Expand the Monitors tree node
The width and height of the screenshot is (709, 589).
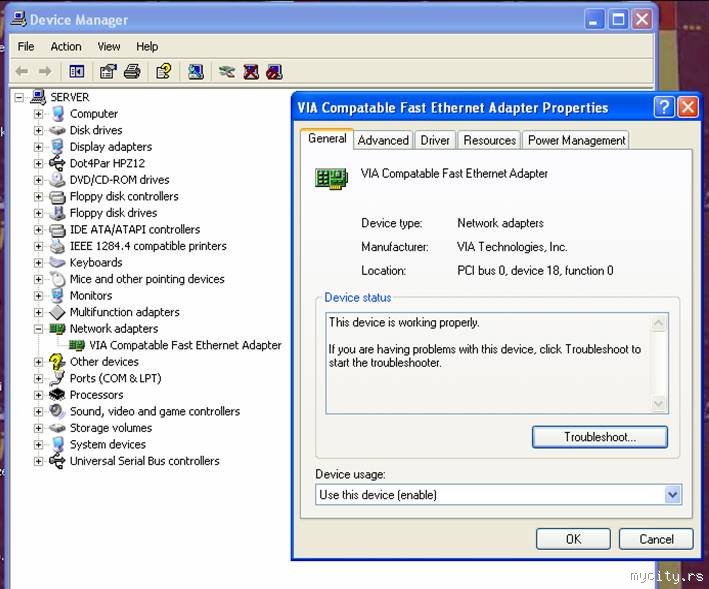pyautogui.click(x=38, y=296)
